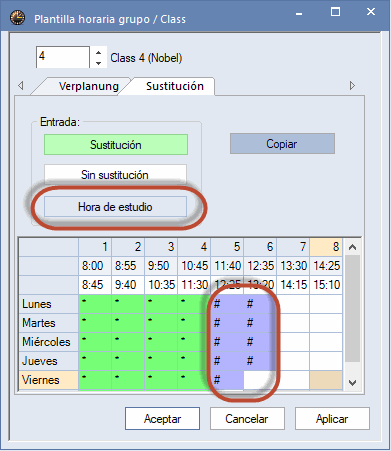Show earlier tabs using the left tab arrow
391x451 pixels.
tap(21, 86)
